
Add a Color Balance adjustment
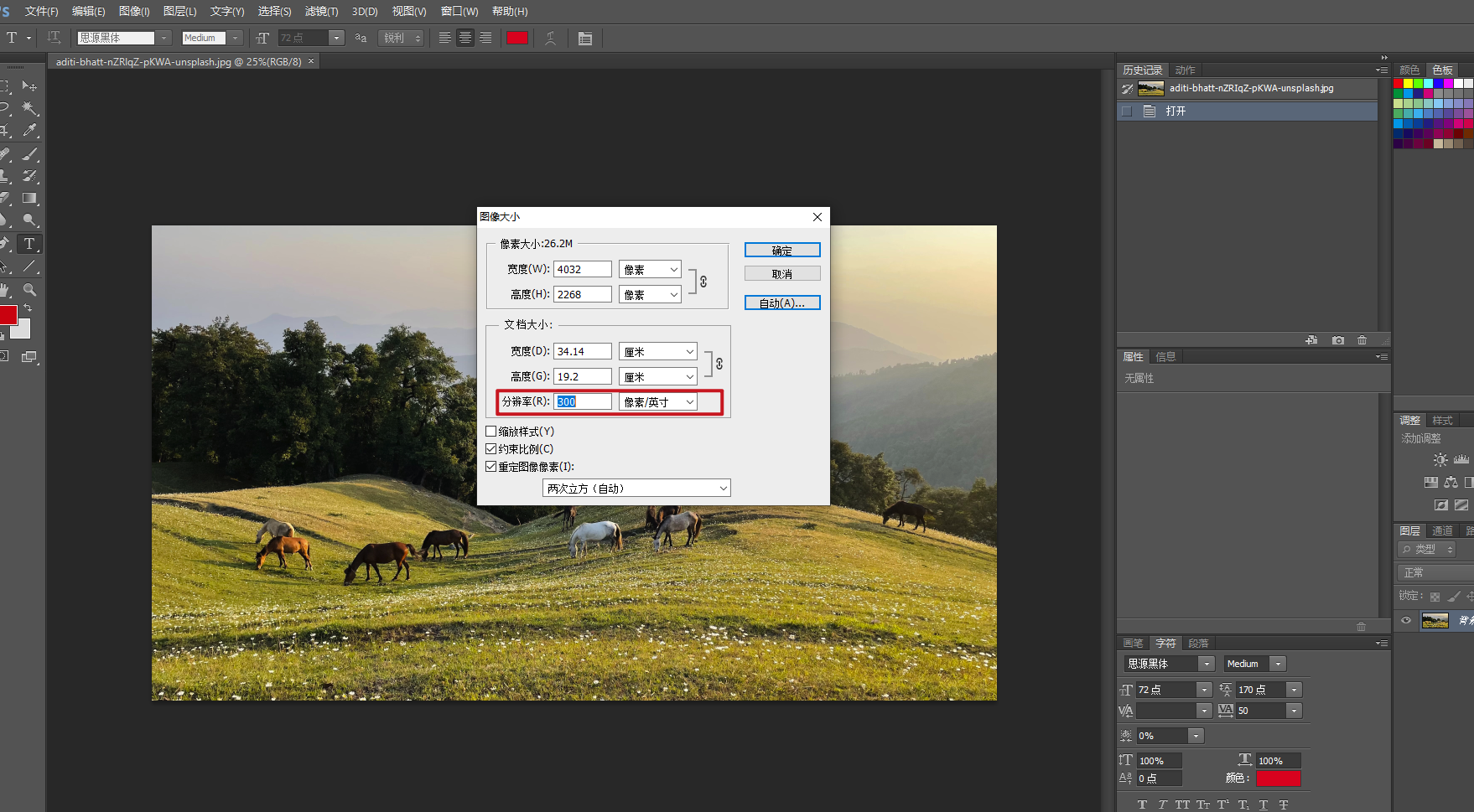pos(1451,482)
